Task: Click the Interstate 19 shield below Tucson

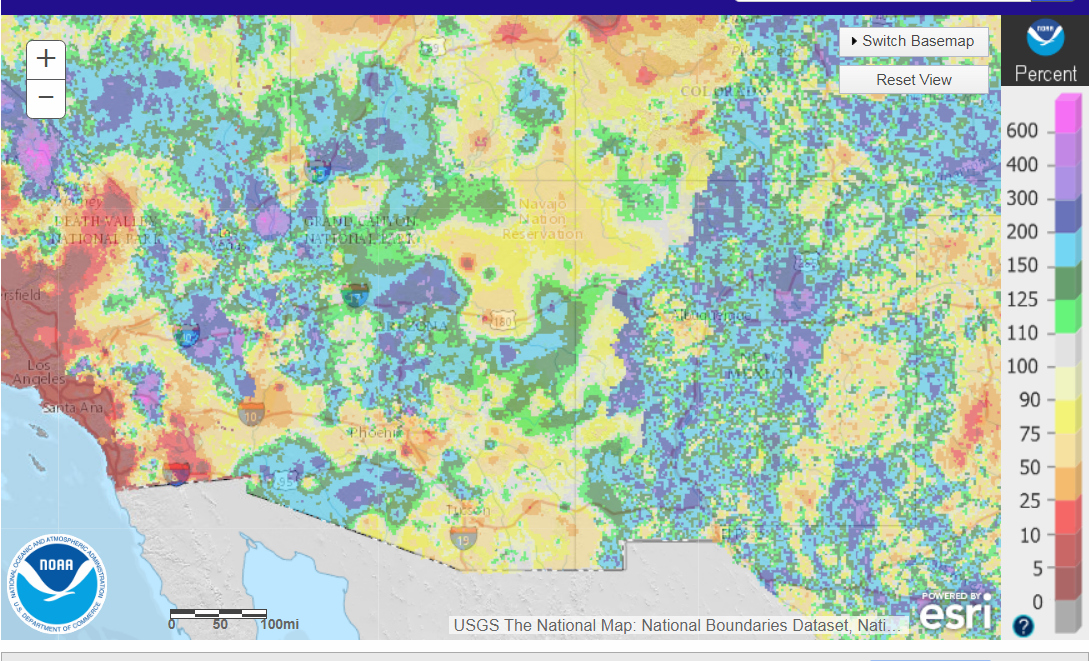Action: pos(463,538)
